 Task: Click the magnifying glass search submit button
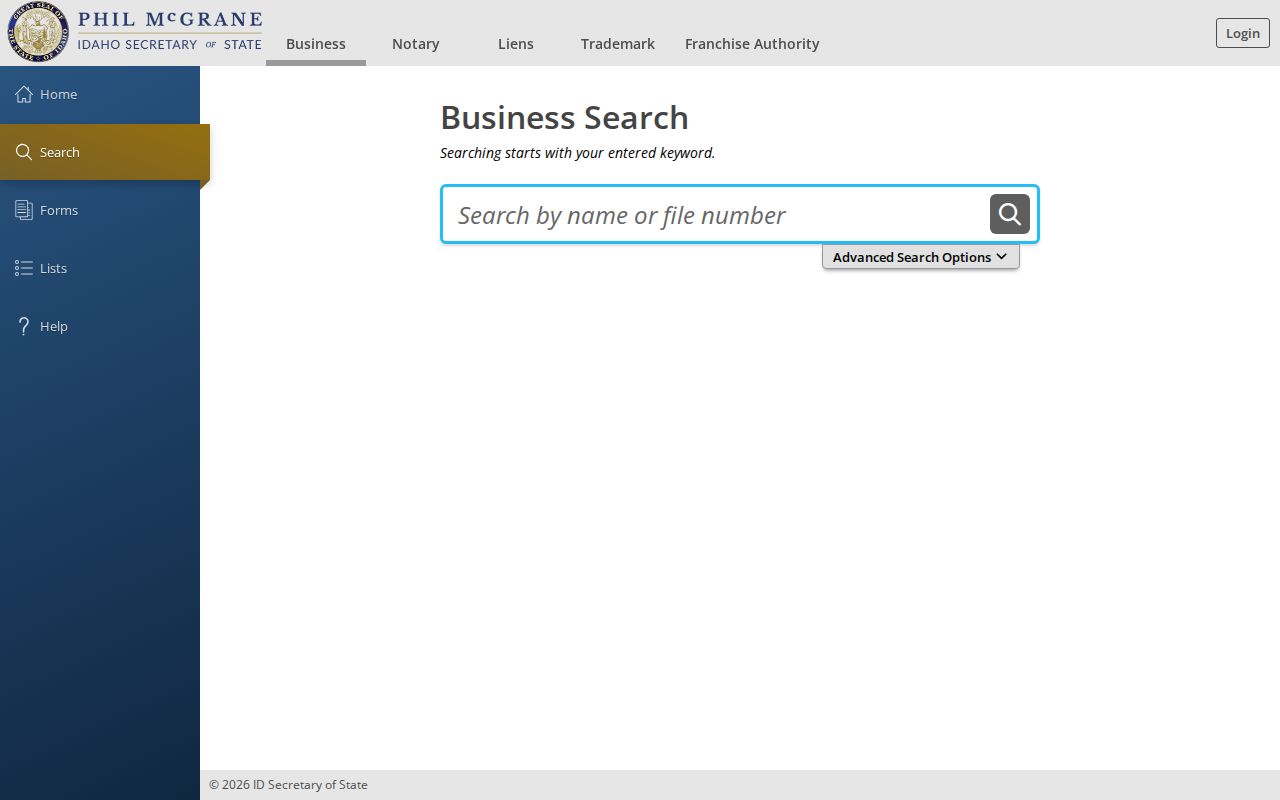[x=1010, y=214]
